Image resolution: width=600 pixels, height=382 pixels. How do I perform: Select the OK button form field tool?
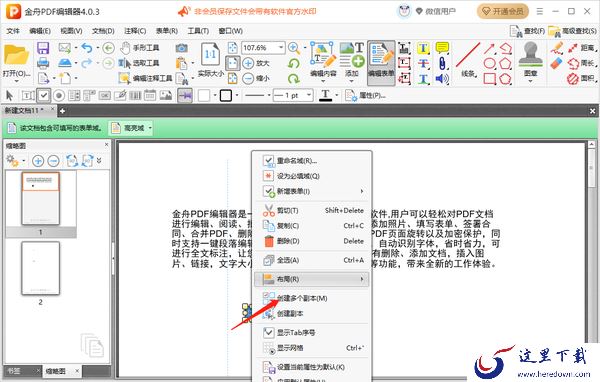coord(104,95)
